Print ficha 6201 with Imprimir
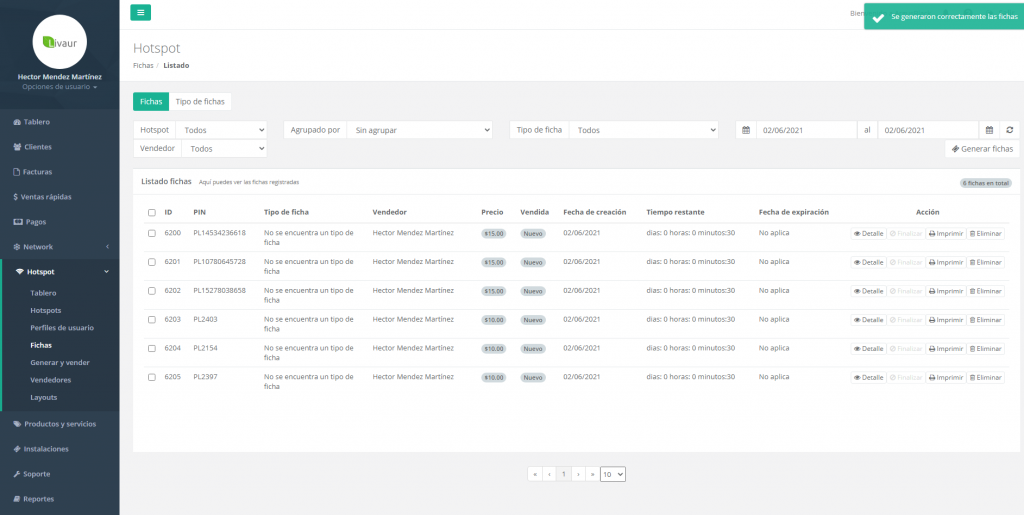The width and height of the screenshot is (1024, 515). tap(946, 262)
